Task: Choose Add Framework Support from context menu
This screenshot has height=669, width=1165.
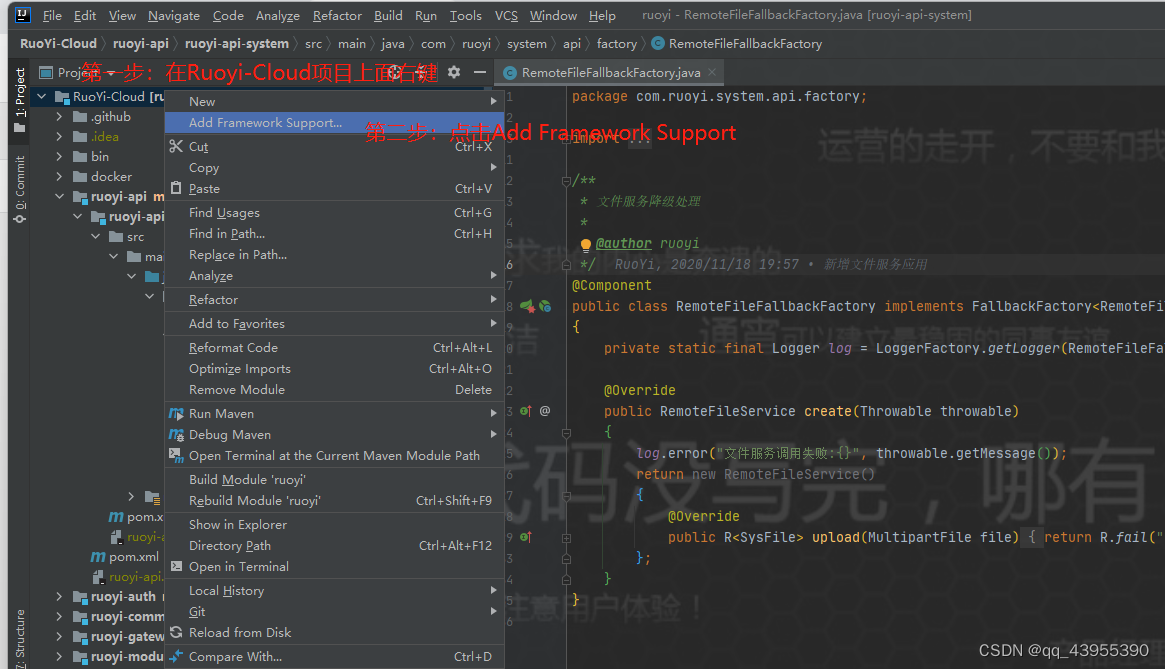Action: pos(334,123)
